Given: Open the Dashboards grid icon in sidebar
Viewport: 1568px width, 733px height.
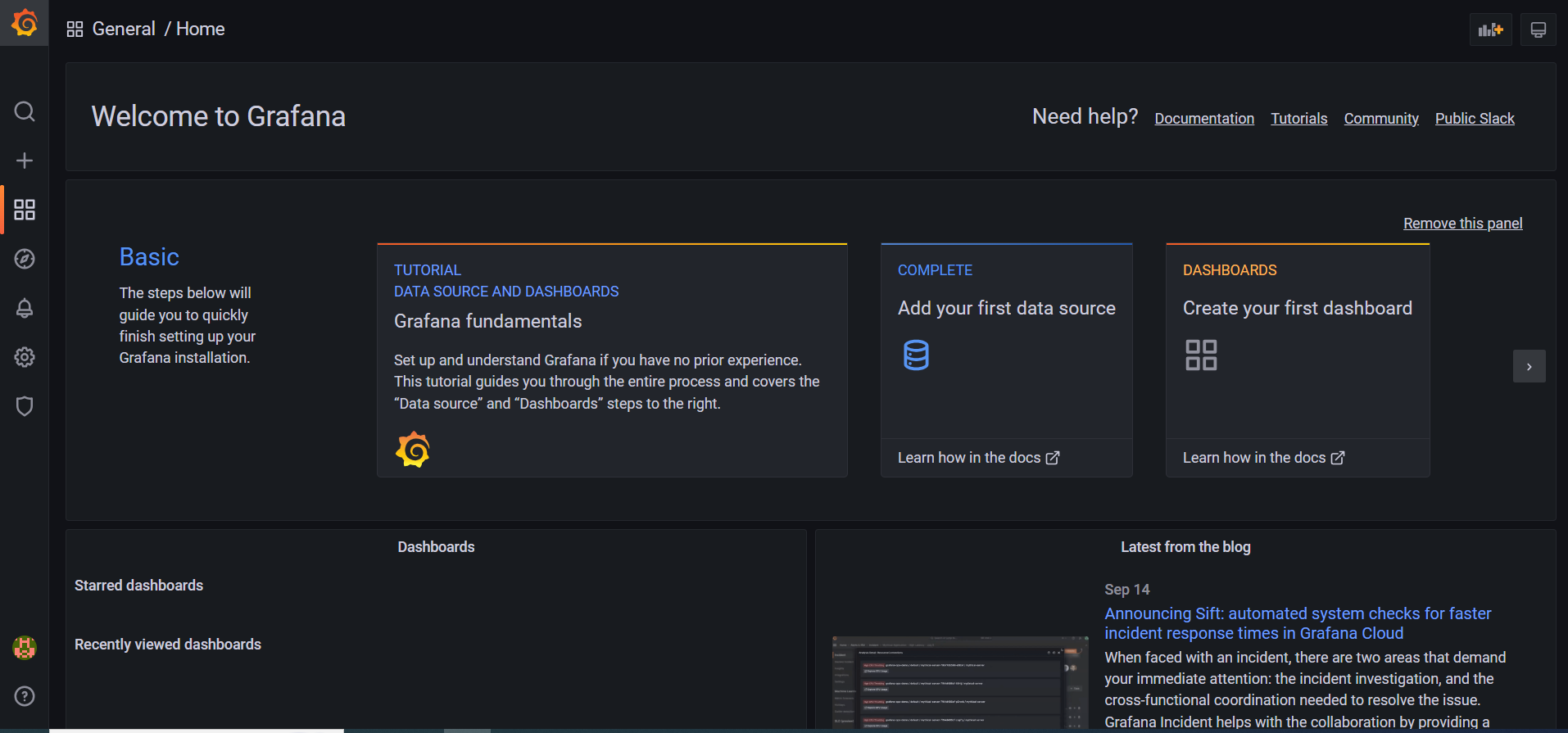Looking at the screenshot, I should (25, 210).
